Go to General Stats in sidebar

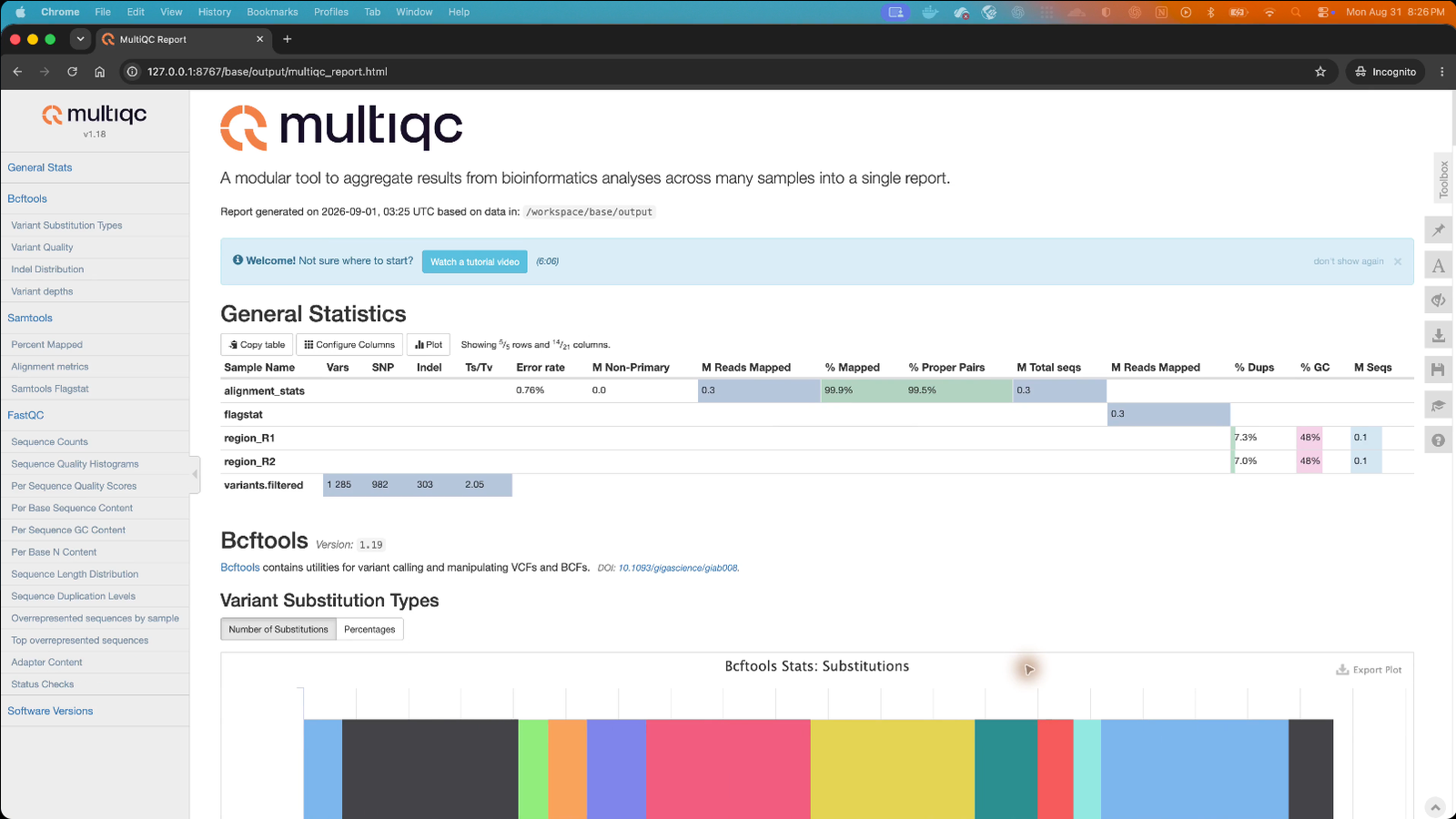point(40,167)
